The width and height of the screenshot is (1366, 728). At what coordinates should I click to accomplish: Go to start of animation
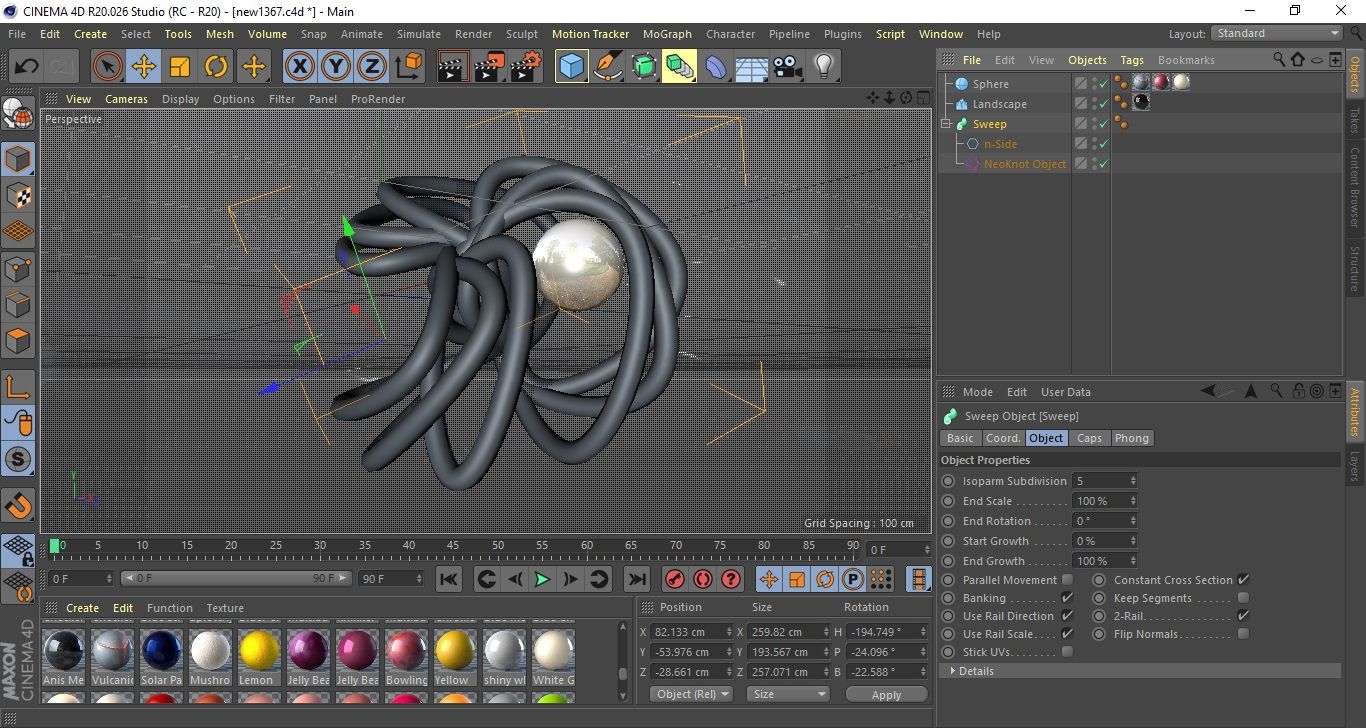pos(449,579)
